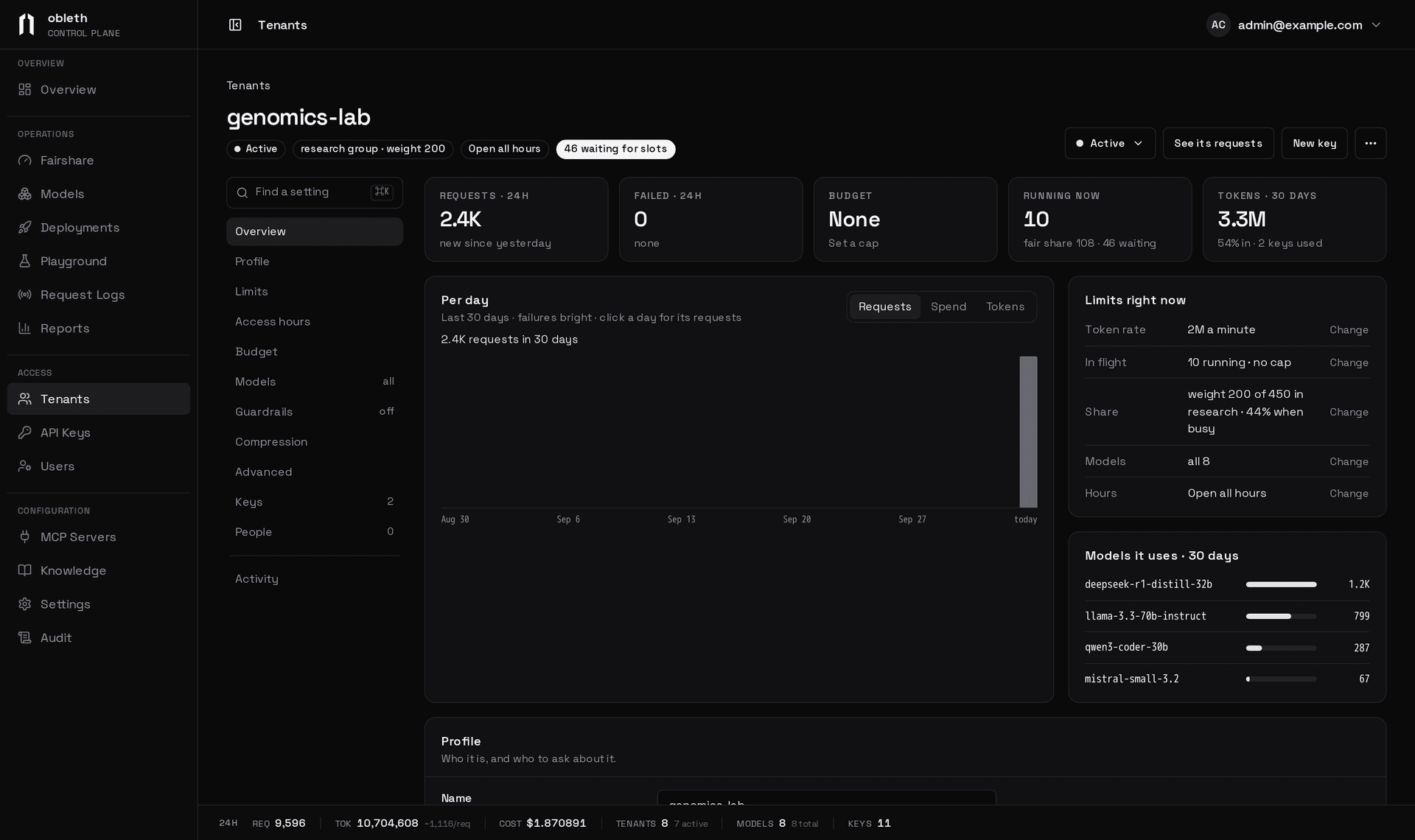Screen dimensions: 1415x840
Task: Open Models section showing all
Action: point(315,382)
